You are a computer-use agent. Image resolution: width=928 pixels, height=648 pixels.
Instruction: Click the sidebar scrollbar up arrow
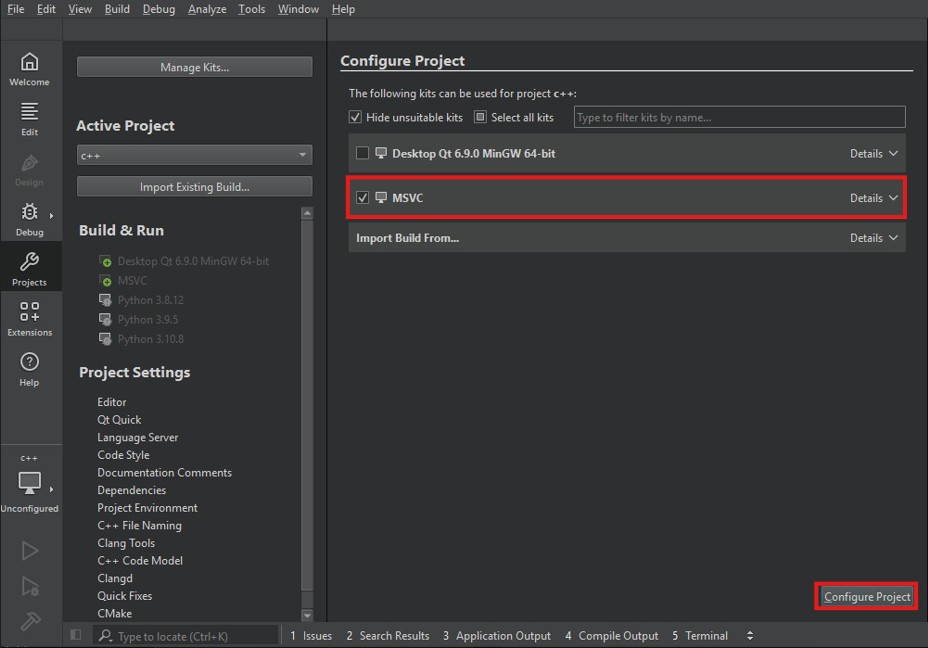(x=307, y=212)
